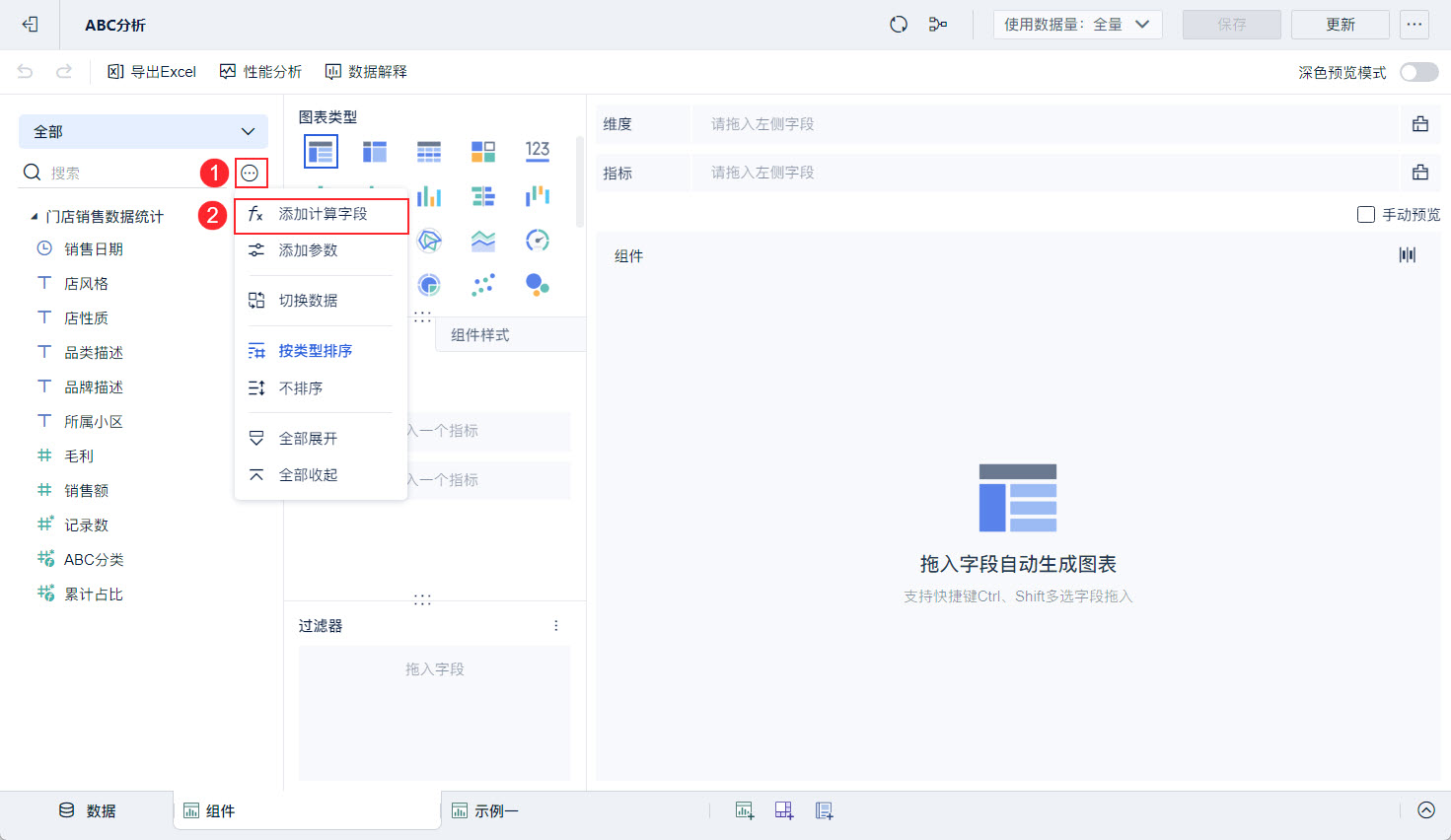The image size is (1451, 840).
Task: Click the 保存 button
Action: pos(1232,25)
